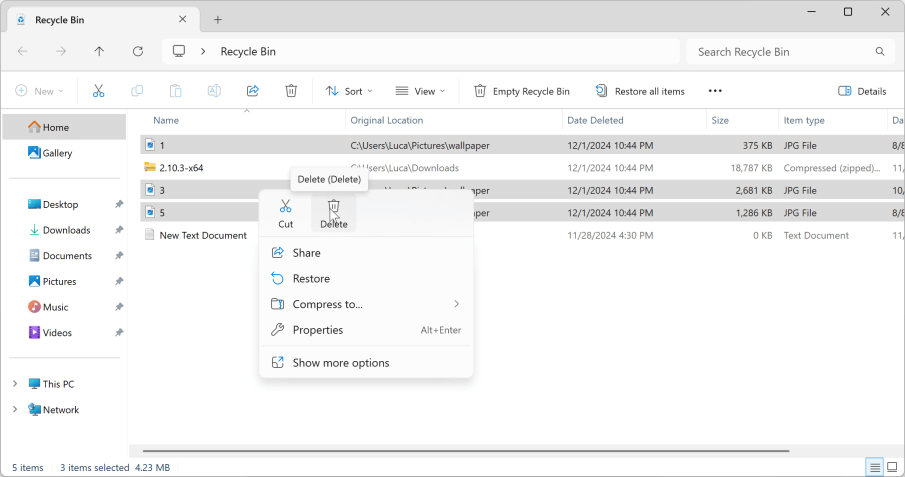Screen dimensions: 905x477
Task: Select Restore from the context menu
Action: (x=311, y=278)
